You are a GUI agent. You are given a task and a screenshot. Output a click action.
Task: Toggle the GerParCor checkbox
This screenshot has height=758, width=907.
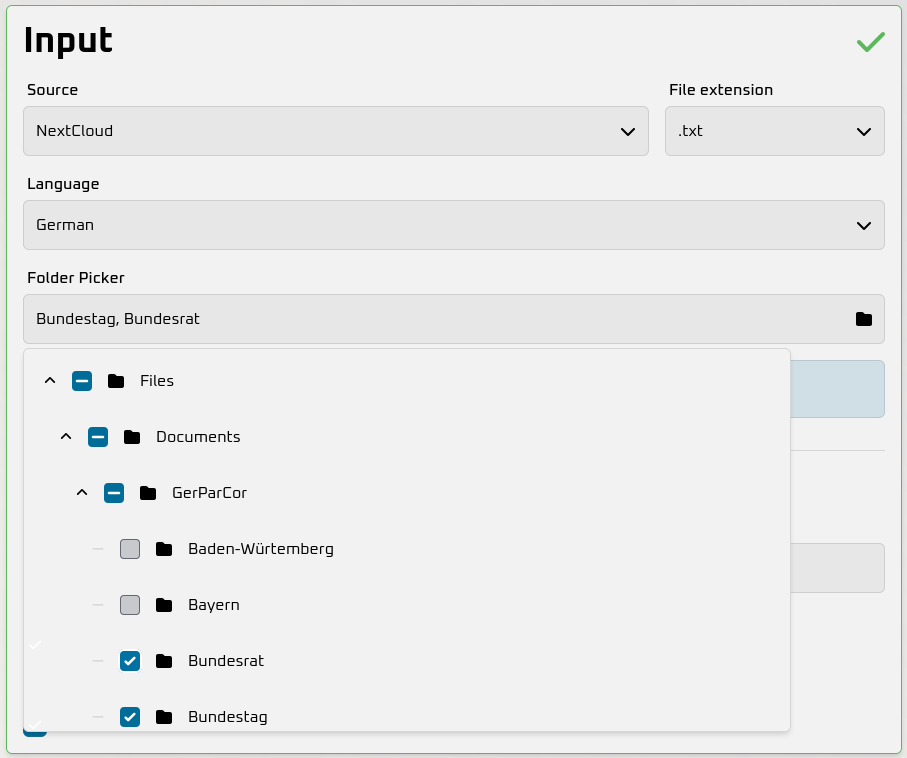(114, 493)
